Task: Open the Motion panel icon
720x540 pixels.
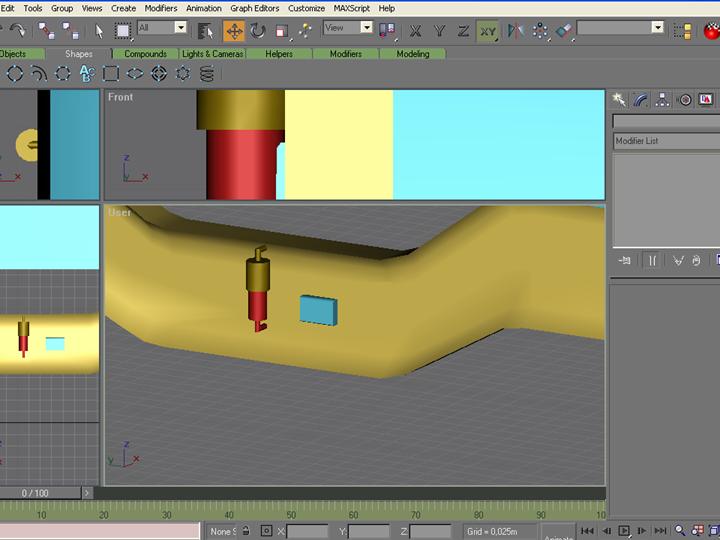Action: point(685,100)
